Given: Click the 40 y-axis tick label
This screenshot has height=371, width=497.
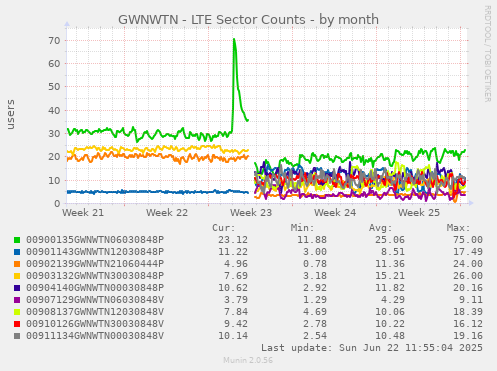Looking at the screenshot, I should [x=54, y=110].
